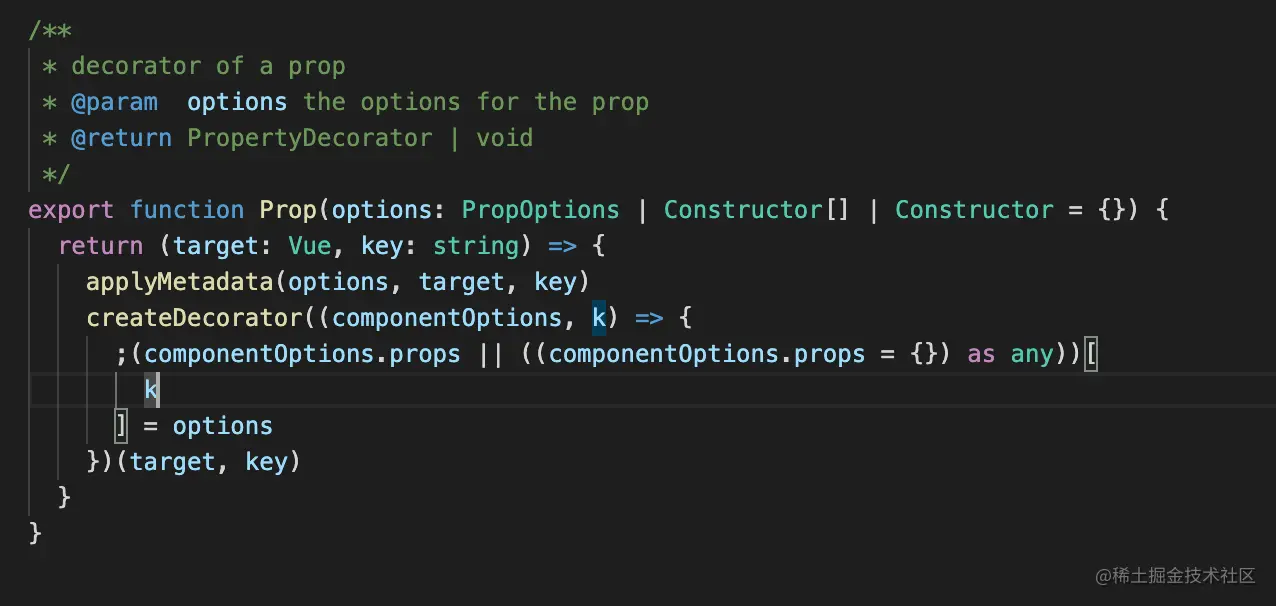Place cursor on highlighted k line

click(638, 390)
